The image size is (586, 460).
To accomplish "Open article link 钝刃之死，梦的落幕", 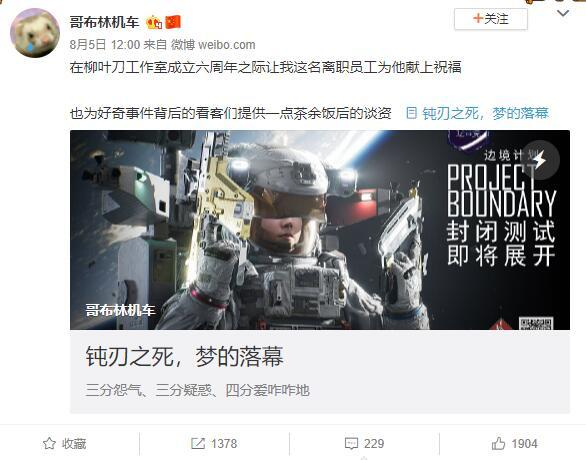I will [485, 113].
